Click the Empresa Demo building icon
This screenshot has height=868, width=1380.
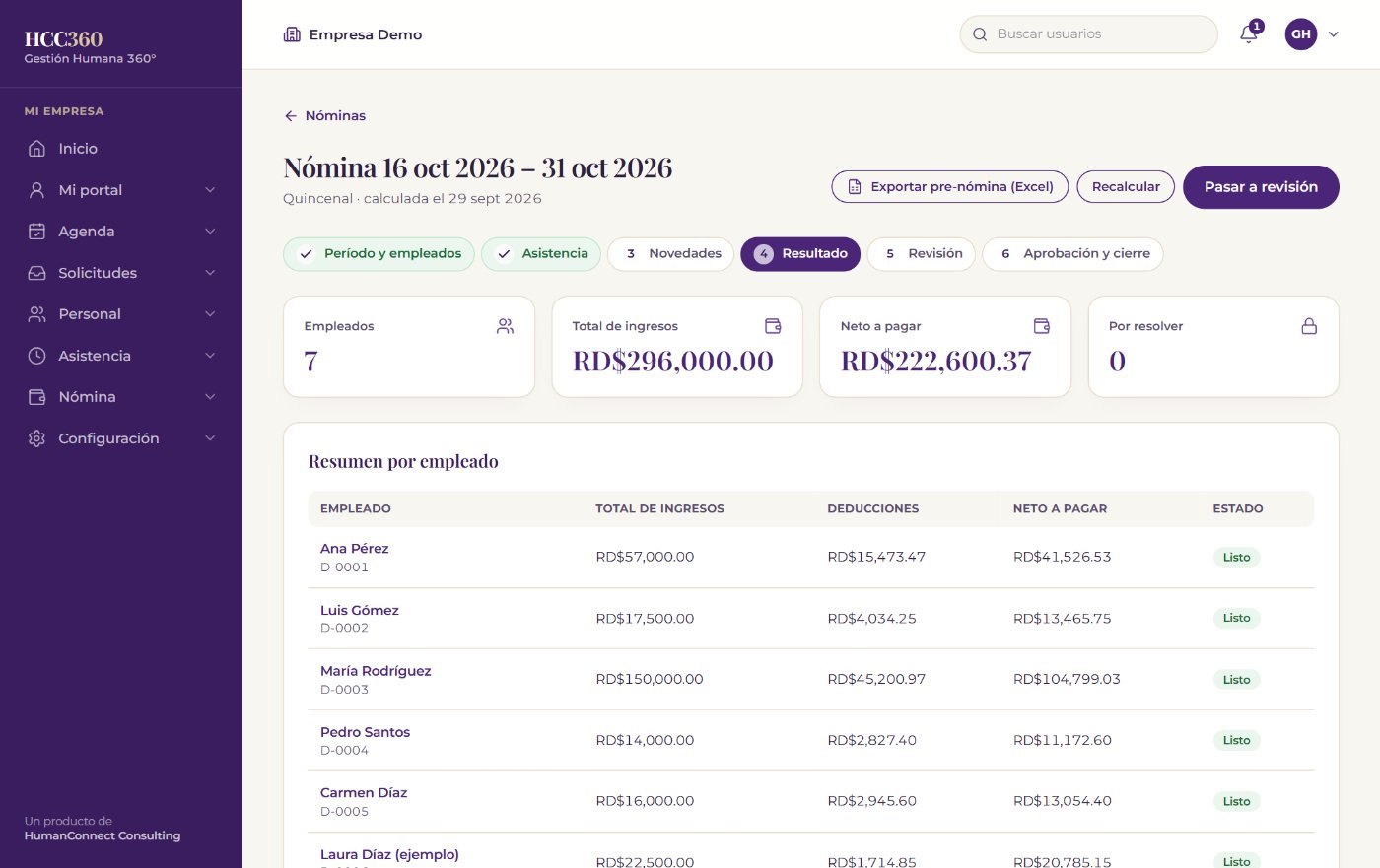pos(292,34)
